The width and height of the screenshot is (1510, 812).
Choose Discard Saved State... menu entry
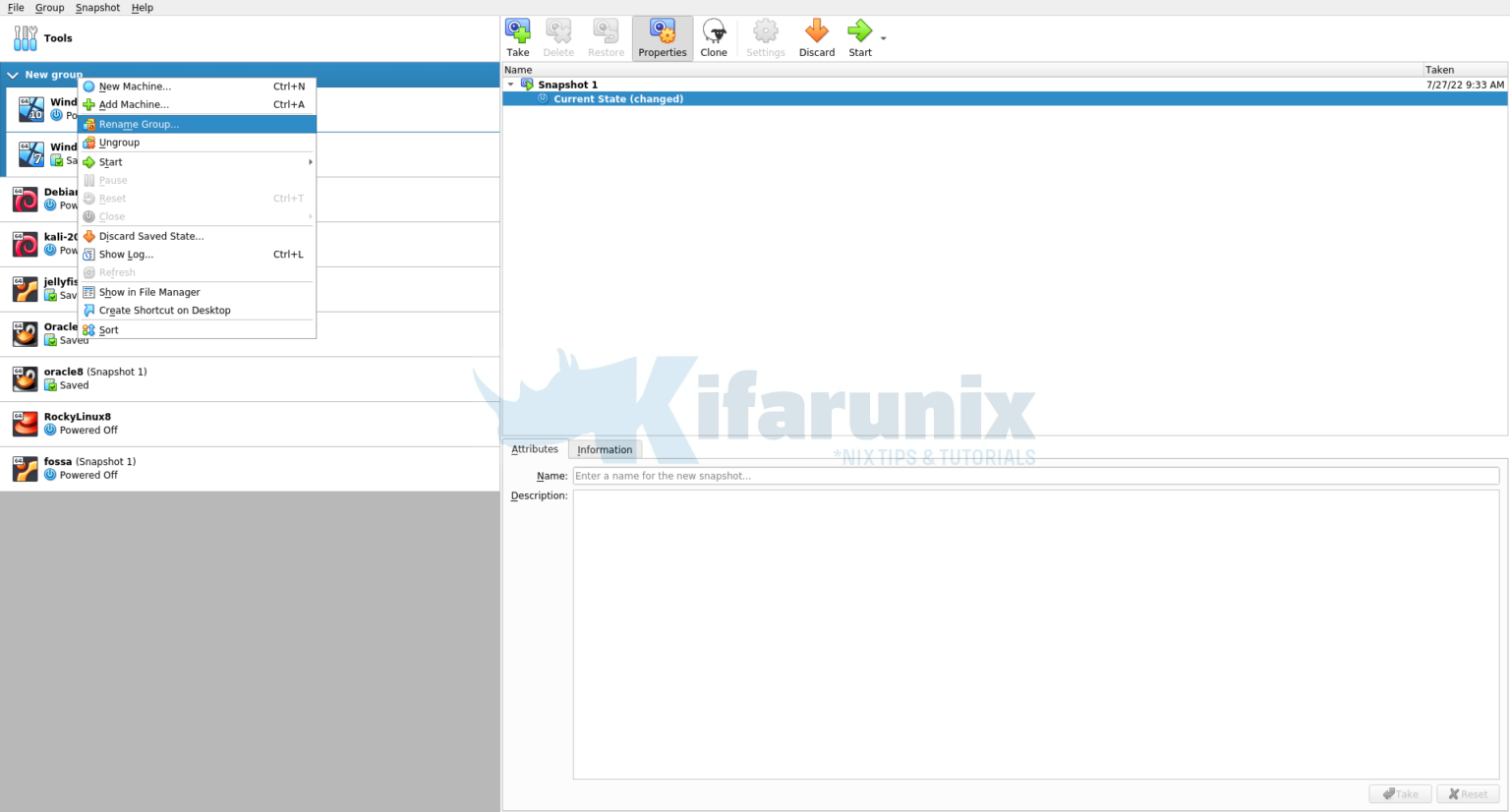(x=197, y=236)
